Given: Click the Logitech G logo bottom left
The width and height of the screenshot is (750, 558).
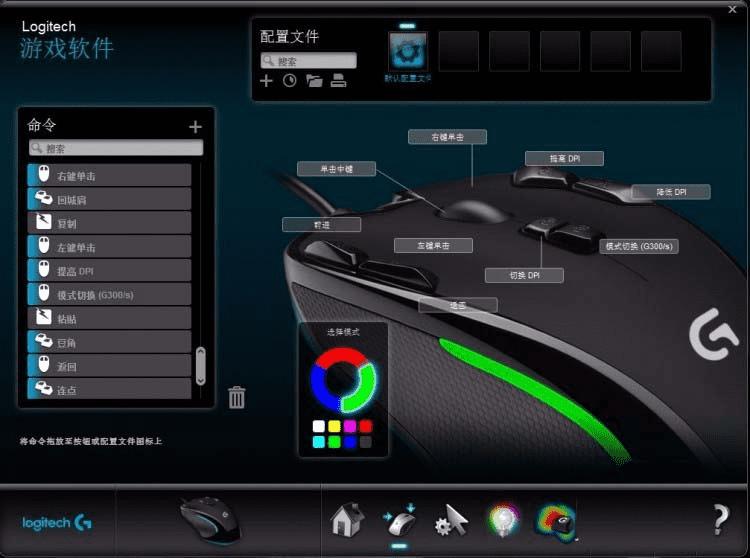Looking at the screenshot, I should pos(57,523).
